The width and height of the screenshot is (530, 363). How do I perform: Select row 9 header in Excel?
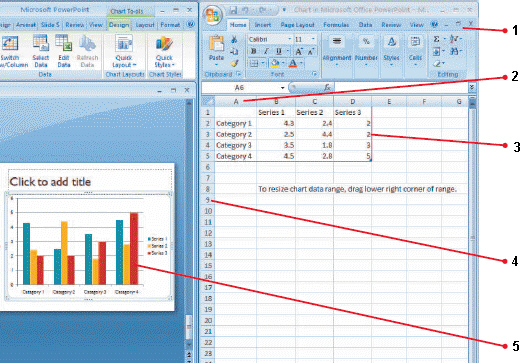coord(208,200)
